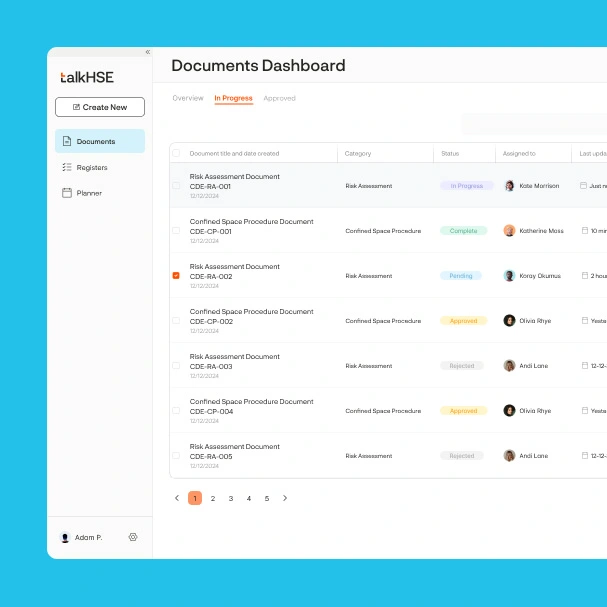Collapse the sidebar with double-chevron icon
Image resolution: width=607 pixels, height=607 pixels.
[147, 52]
